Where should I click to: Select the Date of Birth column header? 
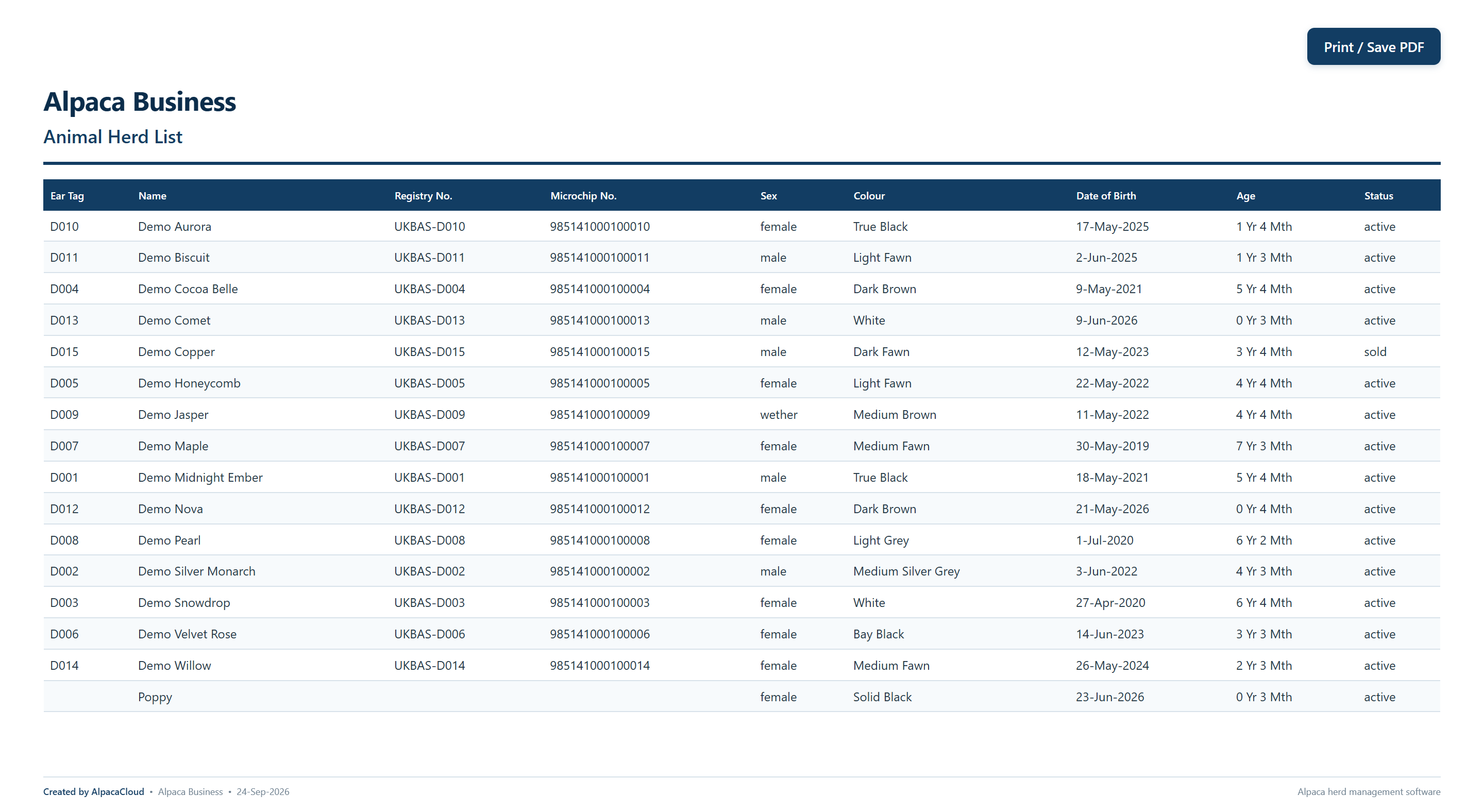[x=1106, y=196]
